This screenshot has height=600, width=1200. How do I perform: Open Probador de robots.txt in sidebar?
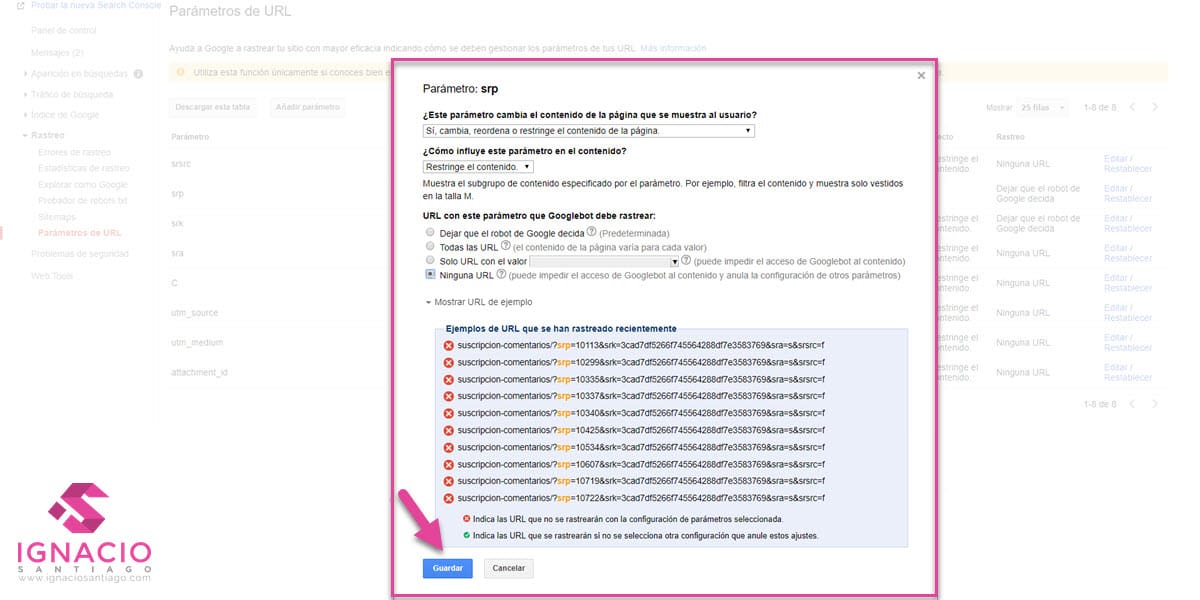point(83,201)
